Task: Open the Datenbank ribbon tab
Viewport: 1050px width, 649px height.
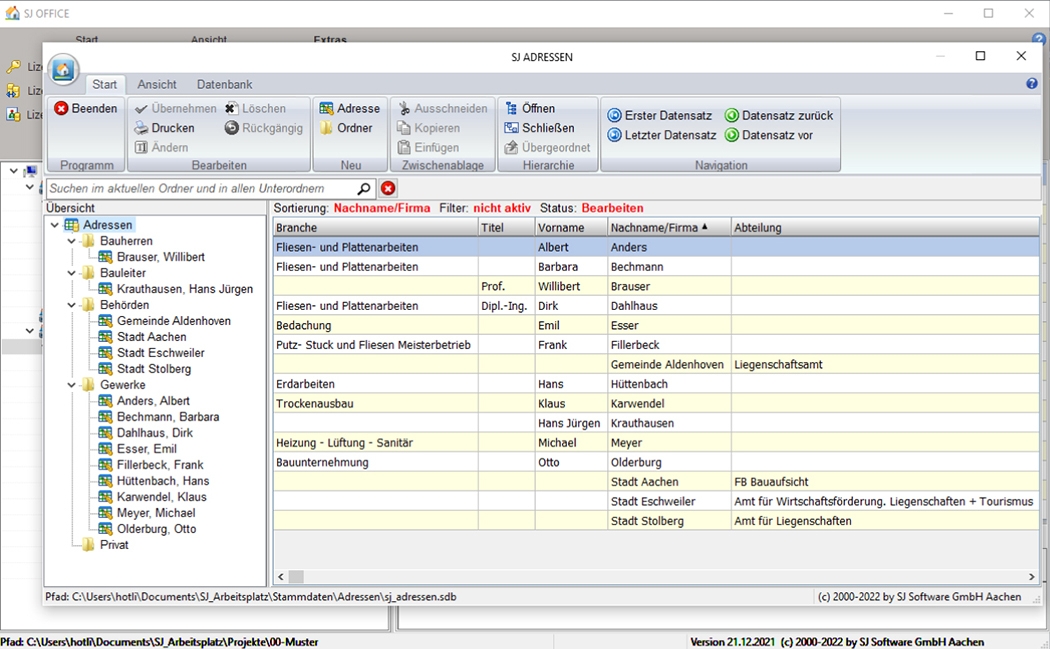Action: [x=224, y=85]
